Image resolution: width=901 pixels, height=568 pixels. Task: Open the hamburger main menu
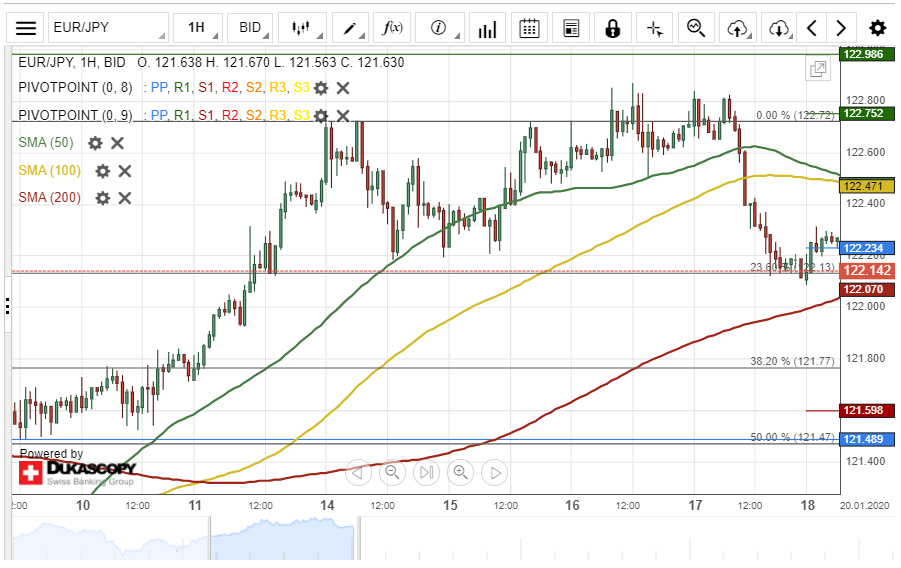pos(27,28)
